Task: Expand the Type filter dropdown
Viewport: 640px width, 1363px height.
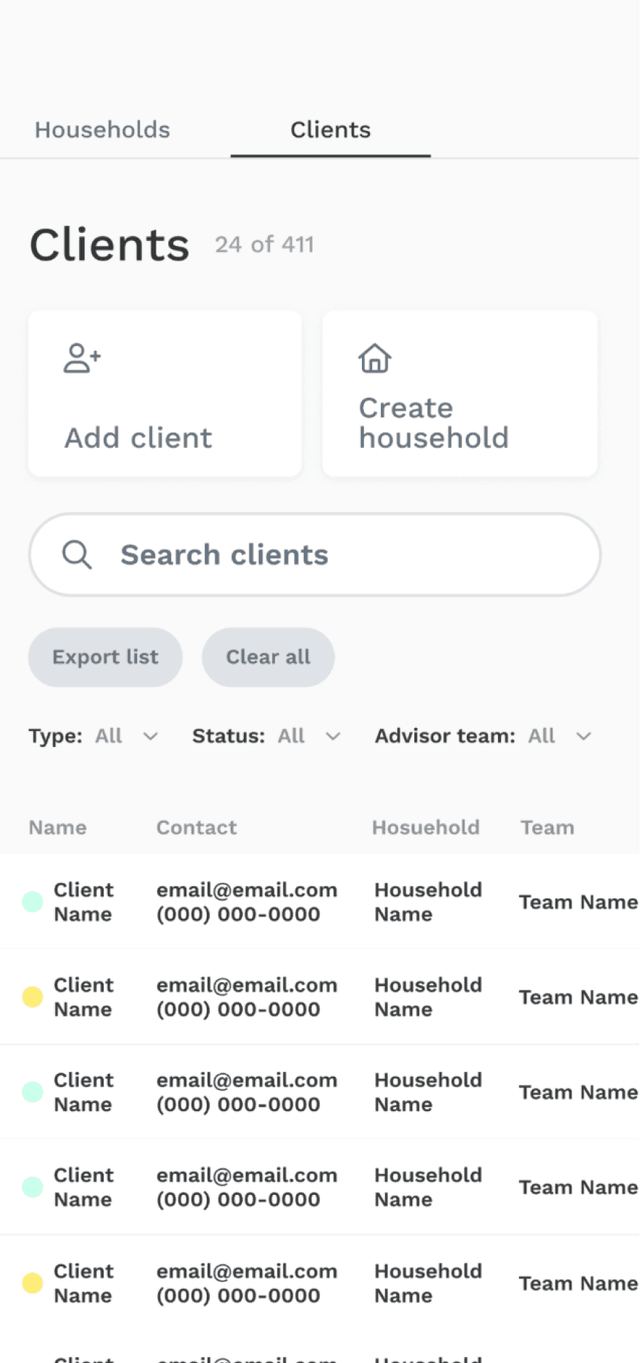Action: click(150, 736)
